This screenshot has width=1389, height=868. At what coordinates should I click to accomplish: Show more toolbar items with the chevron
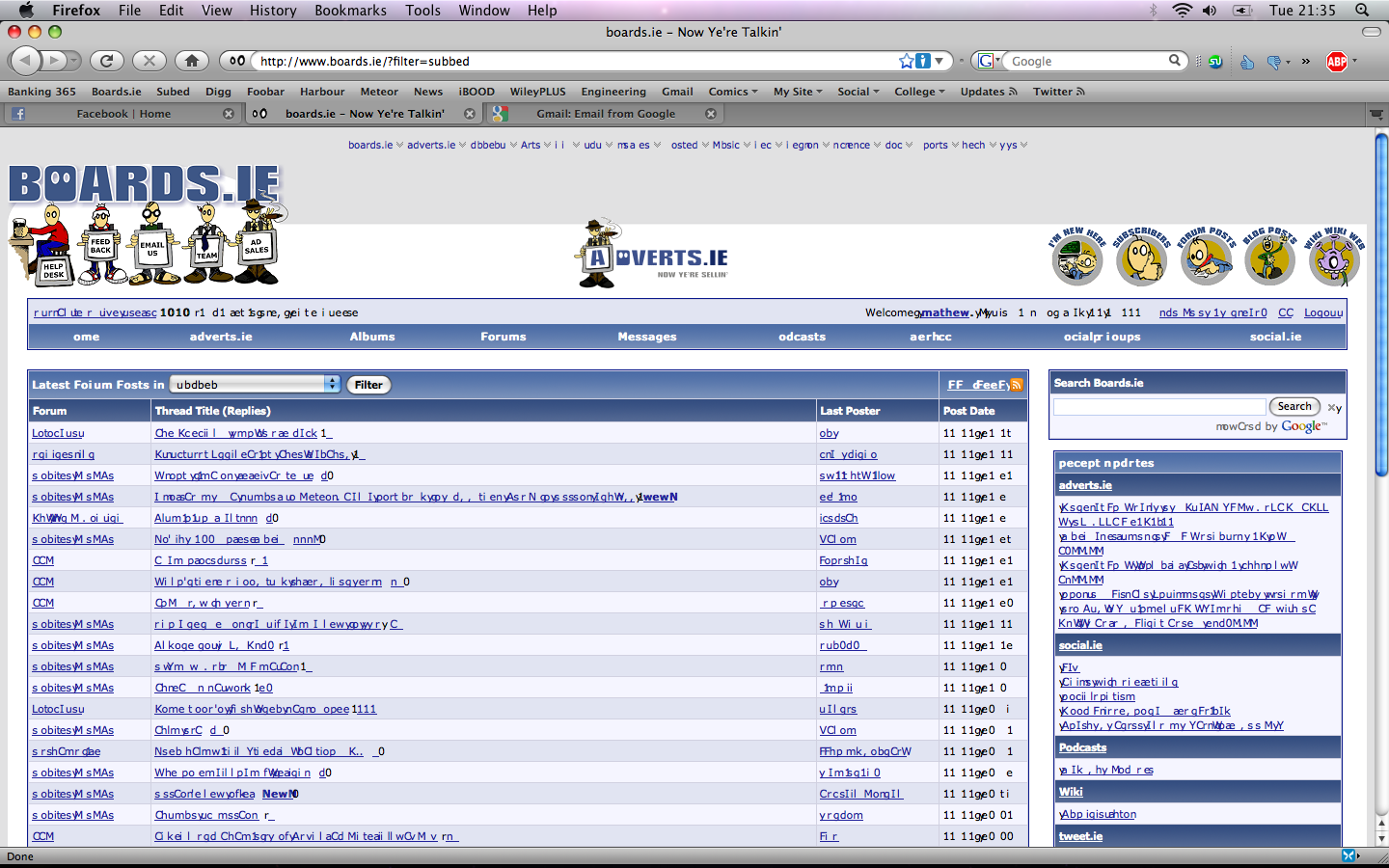pos(1306,61)
